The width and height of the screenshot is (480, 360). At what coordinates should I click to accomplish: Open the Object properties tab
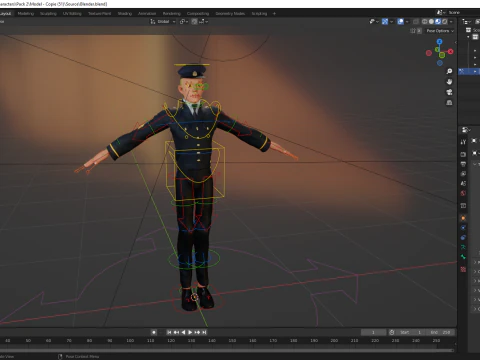(463, 218)
